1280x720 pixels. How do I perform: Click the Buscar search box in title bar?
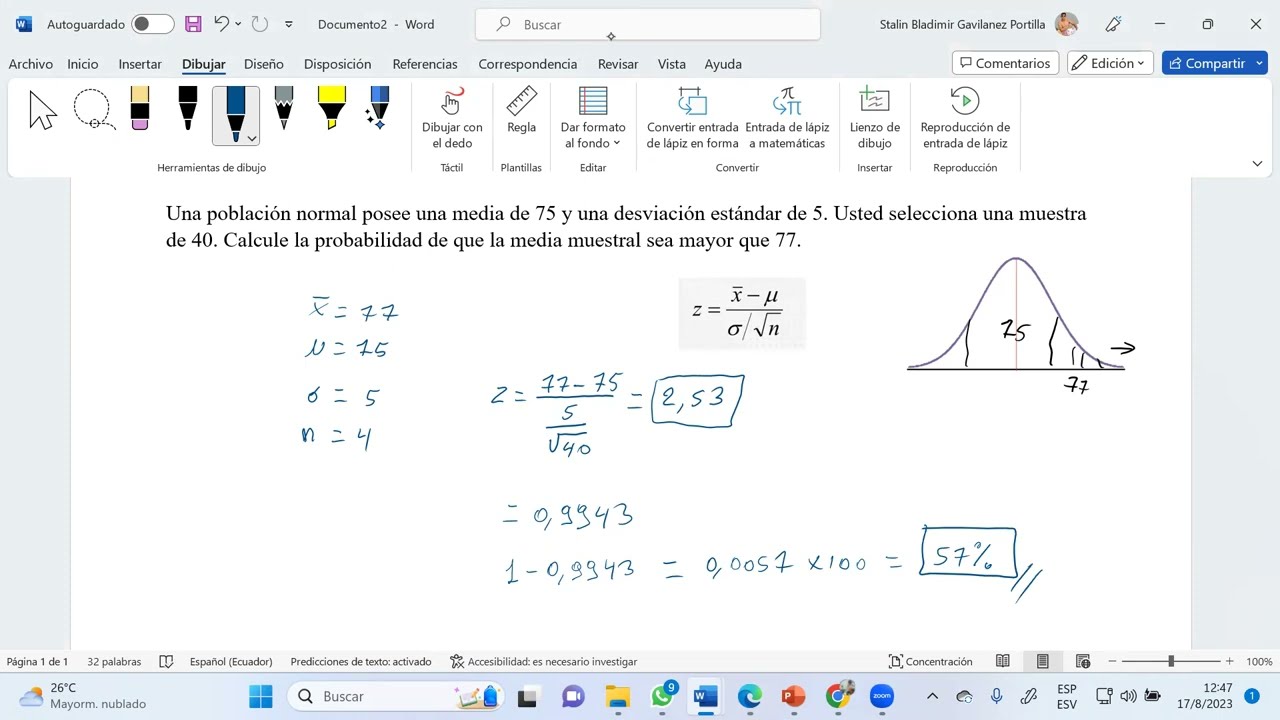pyautogui.click(x=648, y=24)
